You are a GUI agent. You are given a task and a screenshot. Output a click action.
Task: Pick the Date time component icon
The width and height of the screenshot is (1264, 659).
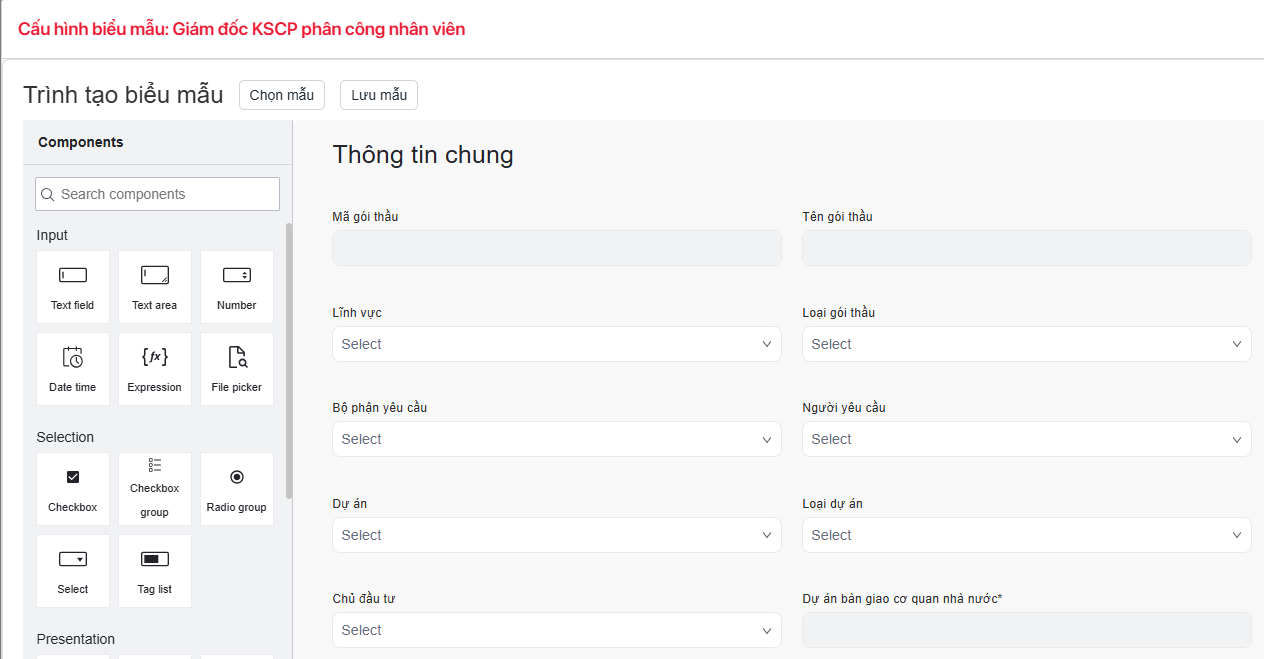[x=73, y=358]
